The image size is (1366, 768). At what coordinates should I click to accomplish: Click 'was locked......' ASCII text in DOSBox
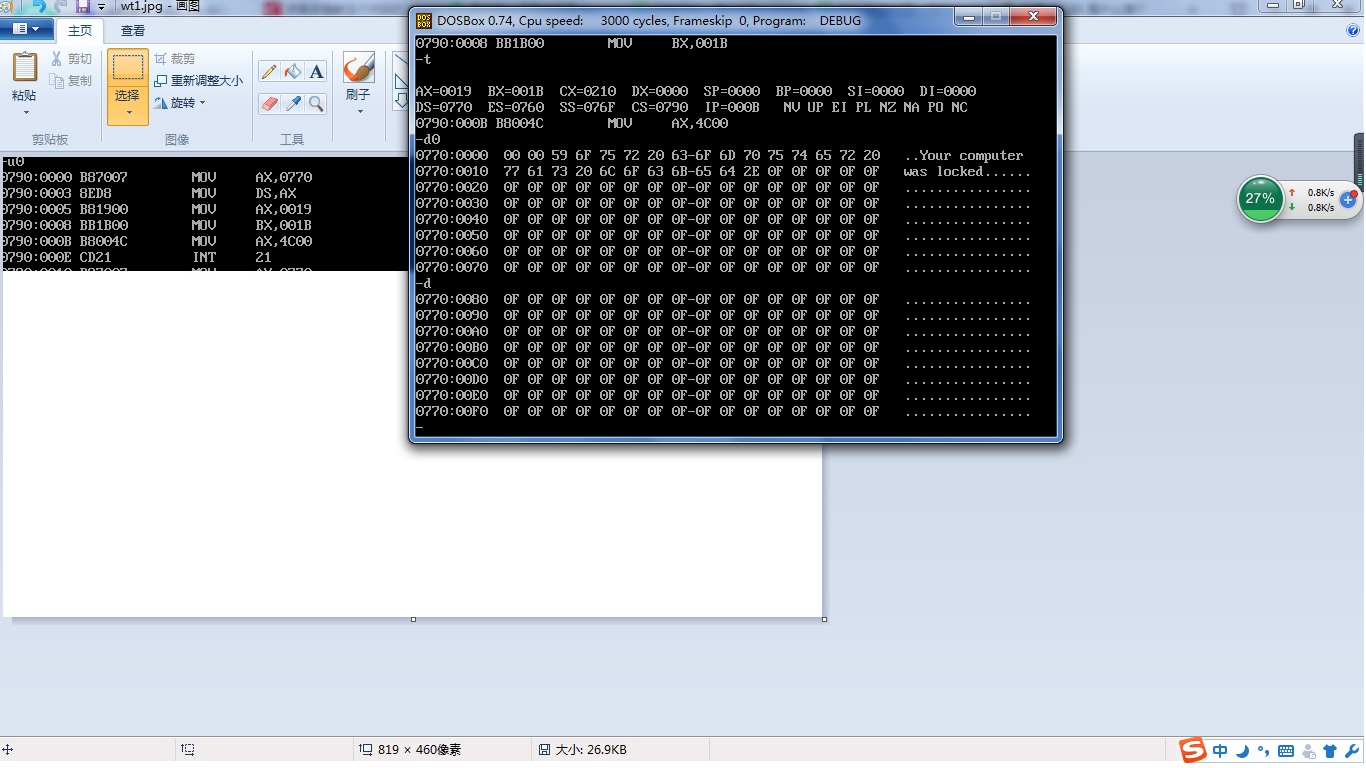967,171
